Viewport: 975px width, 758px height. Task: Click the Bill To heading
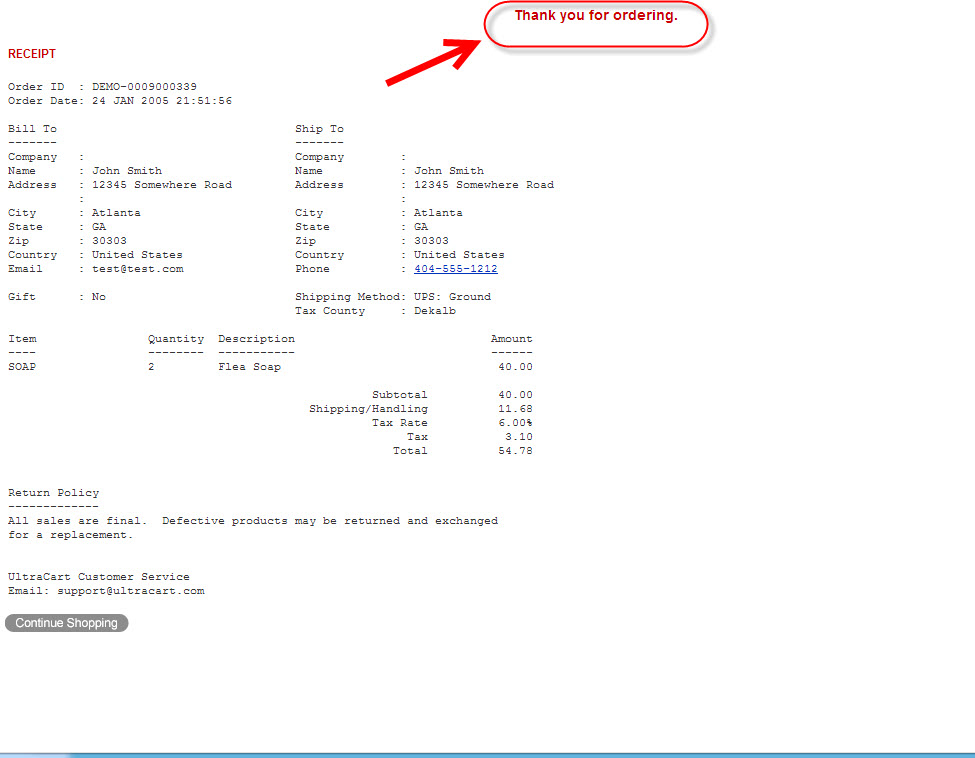point(32,129)
